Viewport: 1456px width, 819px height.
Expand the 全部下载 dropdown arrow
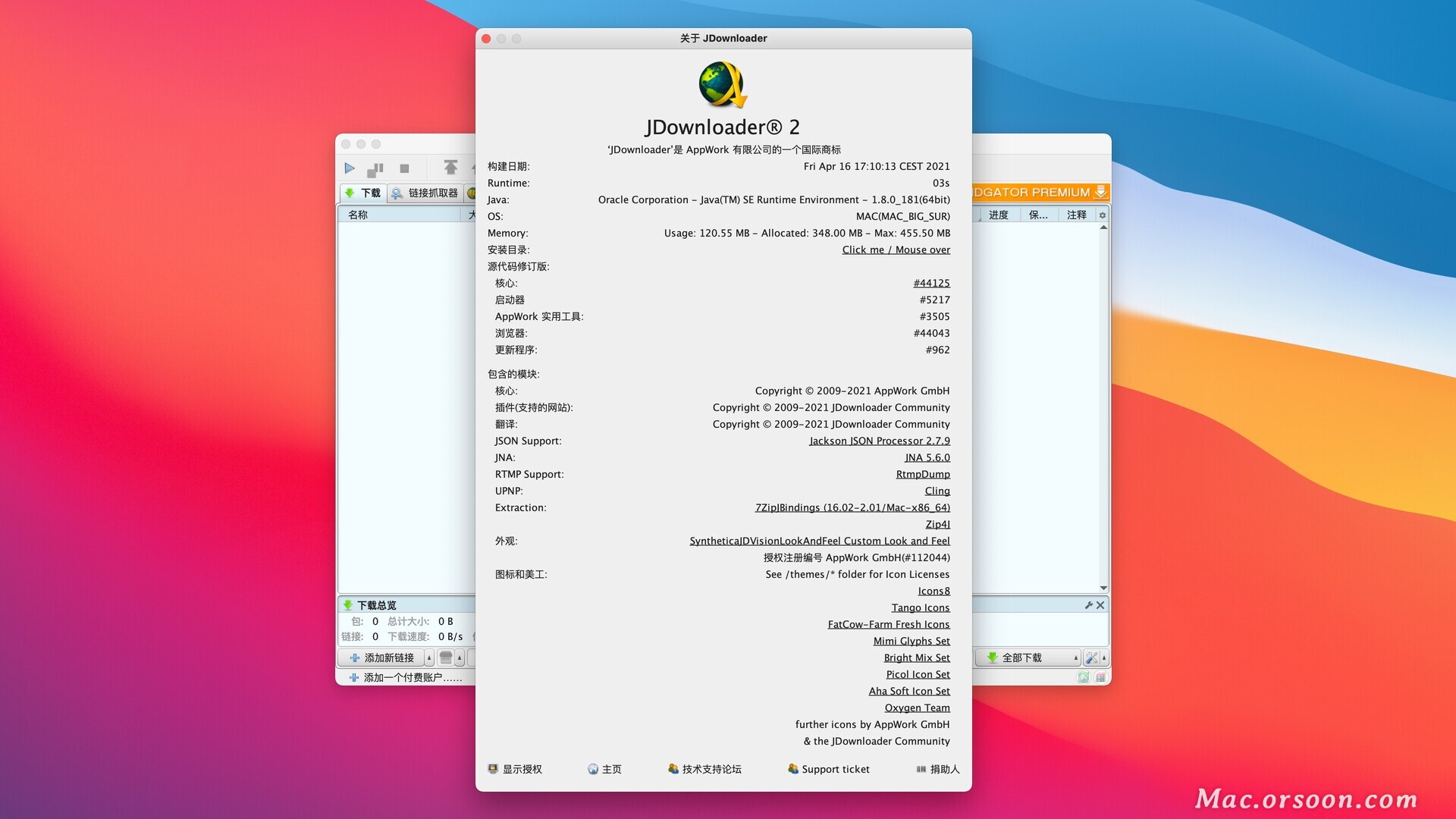point(1075,657)
